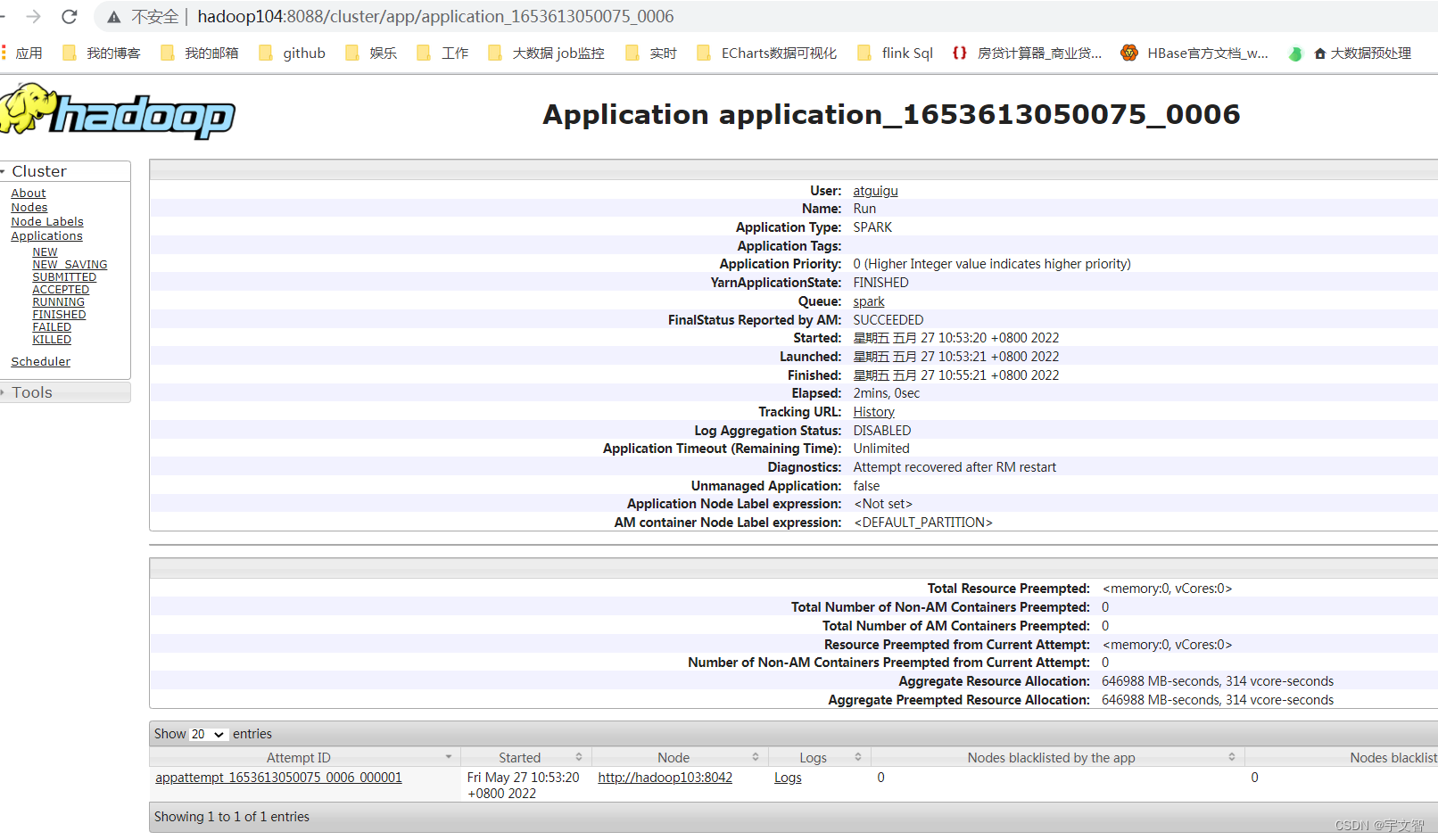Open the flink Sql bookmark folder
Image resolution: width=1438 pixels, height=840 pixels.
coord(895,54)
